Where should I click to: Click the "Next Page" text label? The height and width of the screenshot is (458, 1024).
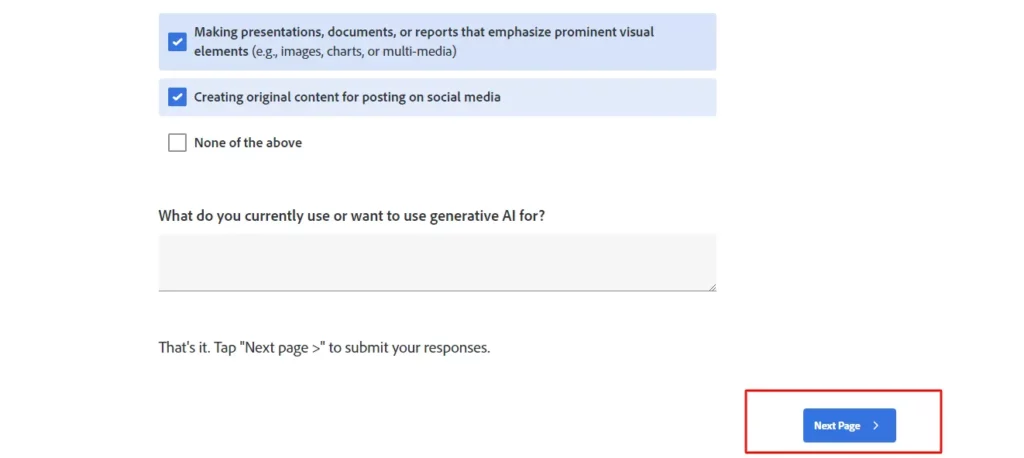click(x=837, y=426)
